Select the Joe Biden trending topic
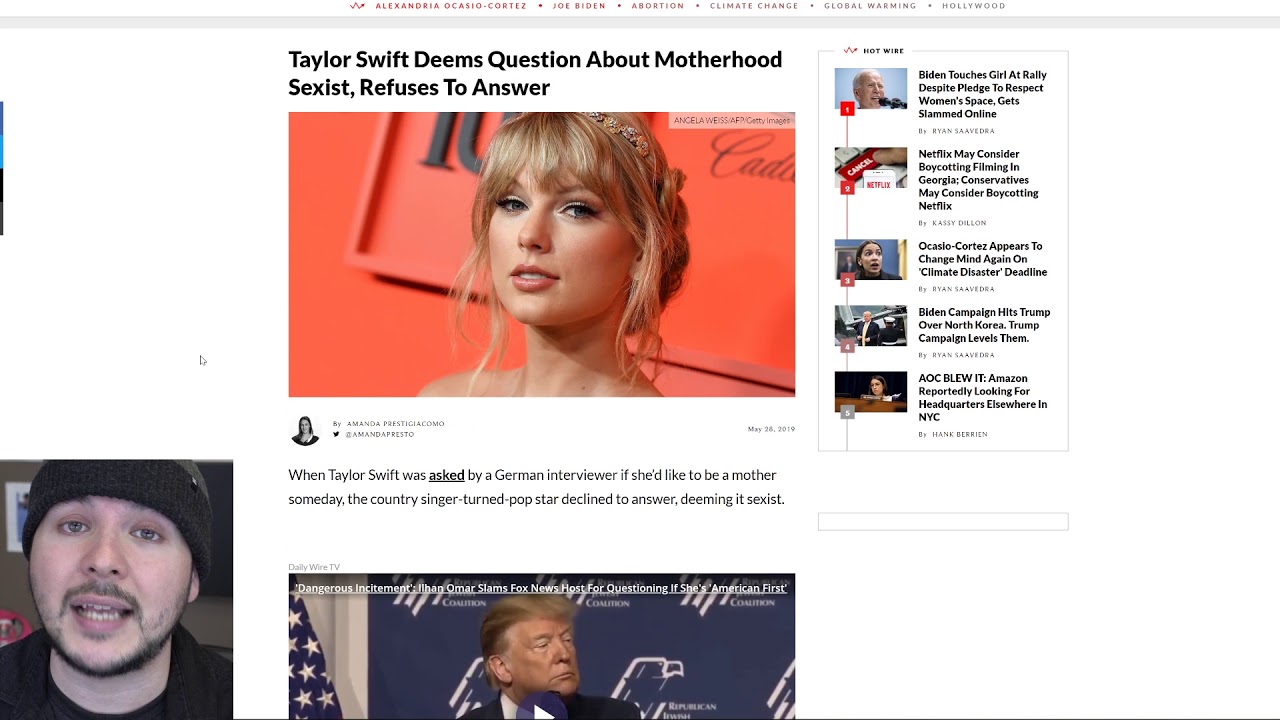Viewport: 1280px width, 720px height. [x=579, y=6]
